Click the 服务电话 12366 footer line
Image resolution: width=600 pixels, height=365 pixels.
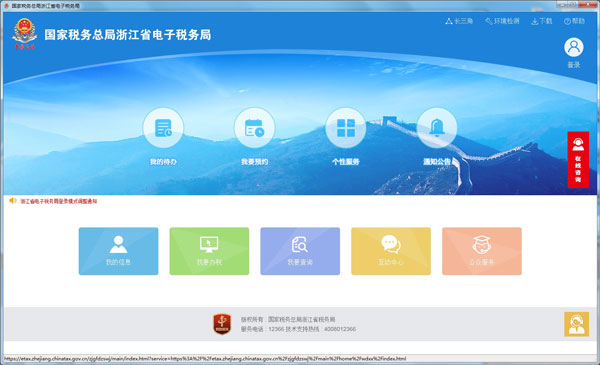(298, 329)
